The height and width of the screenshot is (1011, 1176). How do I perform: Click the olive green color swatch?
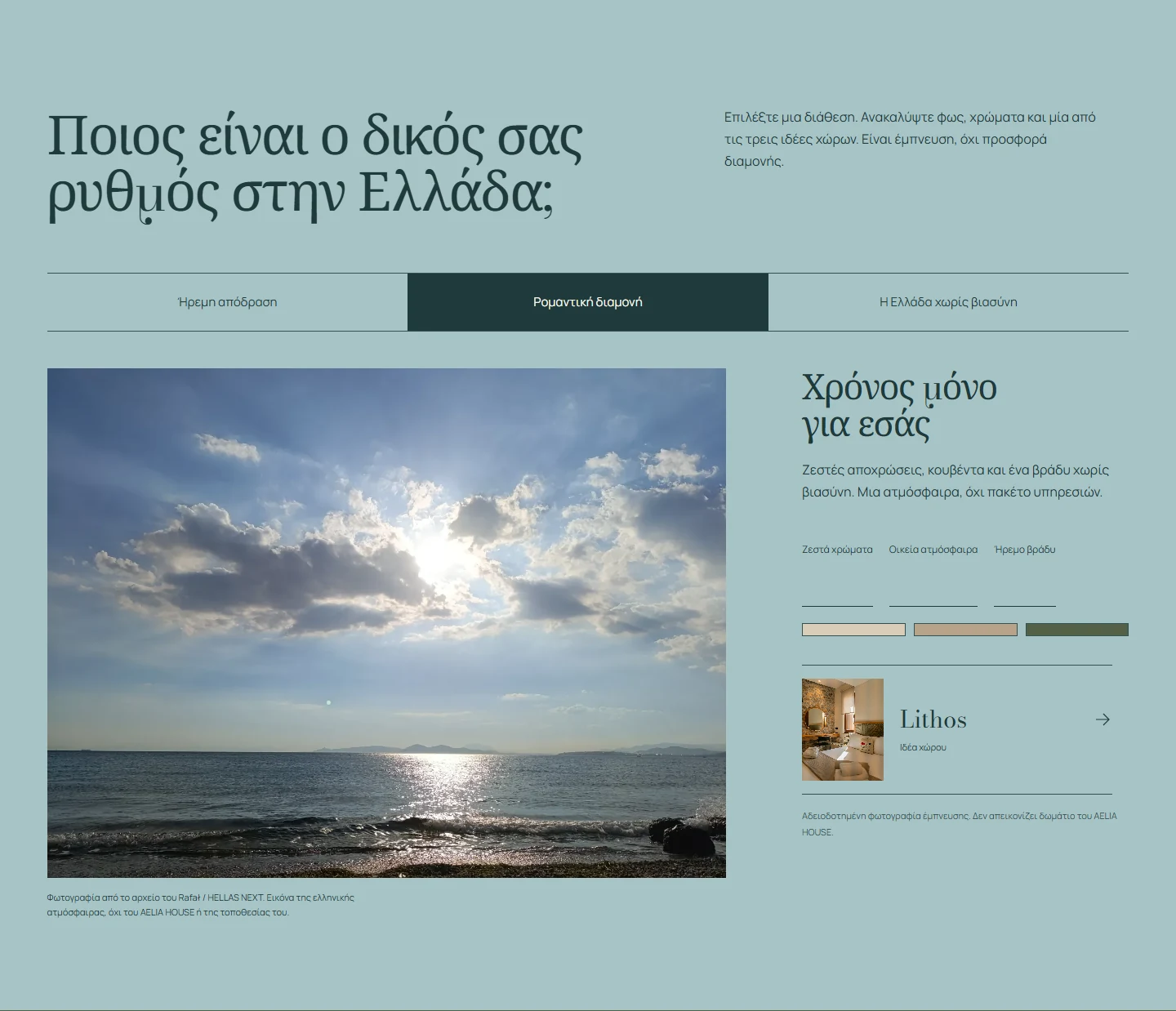(1077, 630)
